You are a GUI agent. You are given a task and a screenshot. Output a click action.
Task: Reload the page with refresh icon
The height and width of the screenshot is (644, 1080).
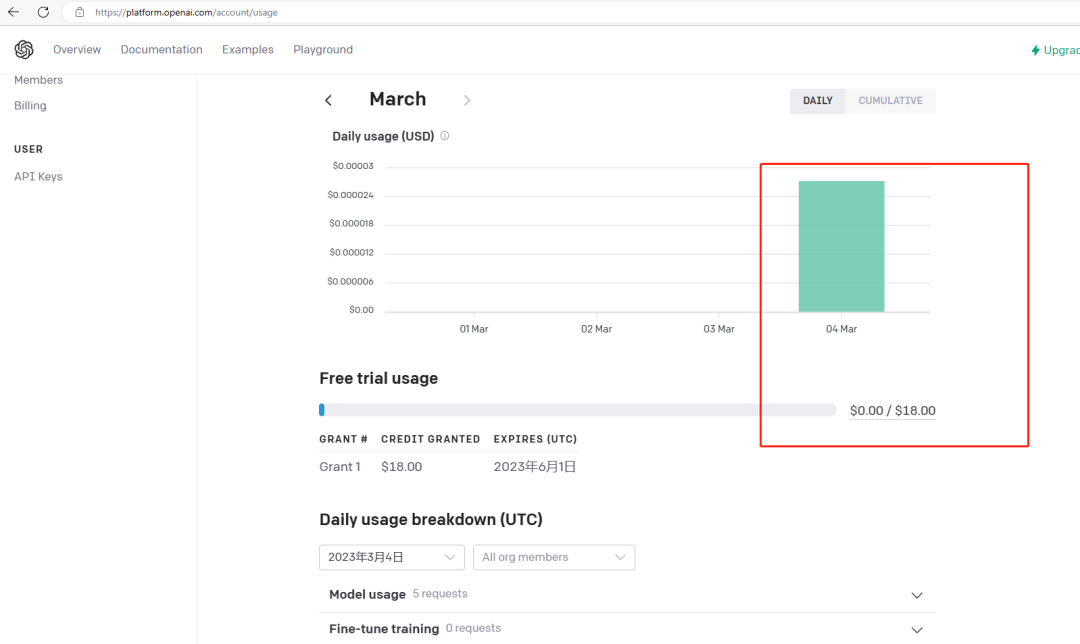click(43, 12)
